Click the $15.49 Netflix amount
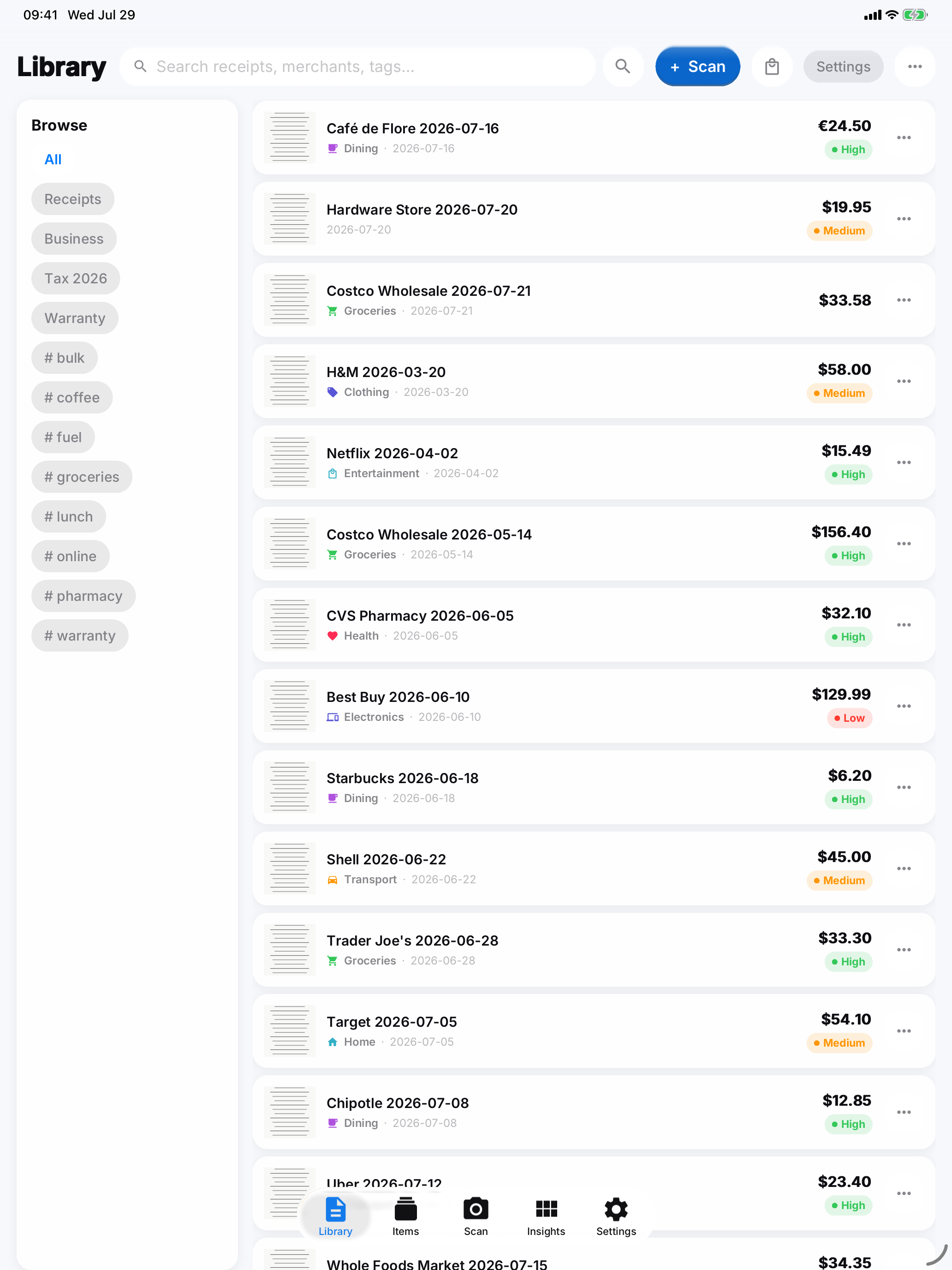This screenshot has height=1270, width=952. [x=846, y=451]
